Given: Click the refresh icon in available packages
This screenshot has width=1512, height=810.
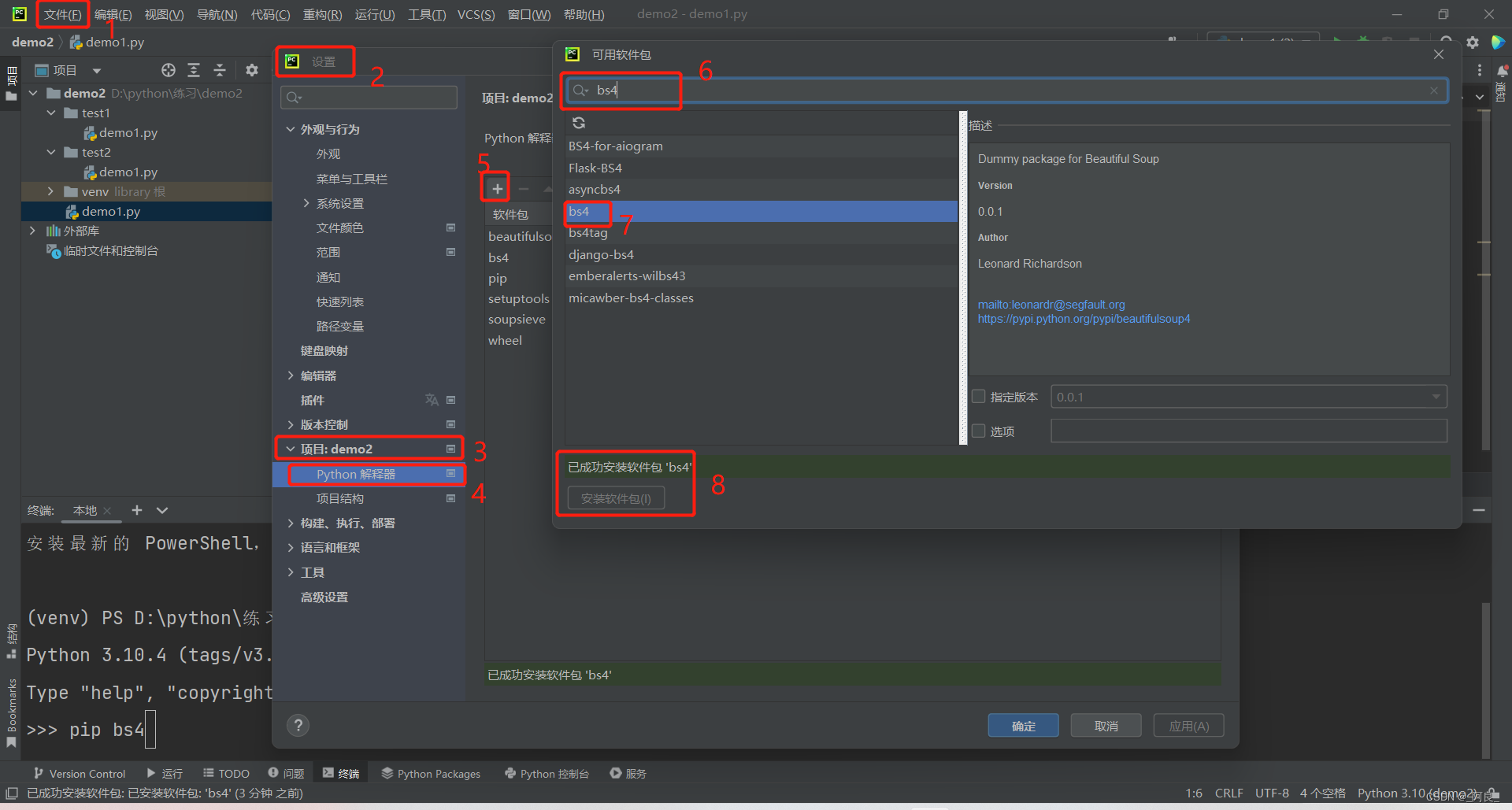Looking at the screenshot, I should pos(579,123).
